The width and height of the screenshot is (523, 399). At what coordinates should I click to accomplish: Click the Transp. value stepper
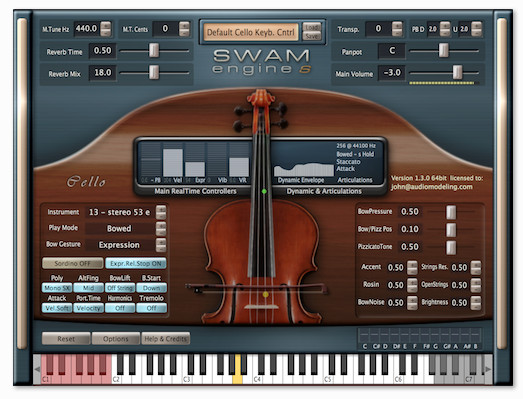[x=397, y=29]
